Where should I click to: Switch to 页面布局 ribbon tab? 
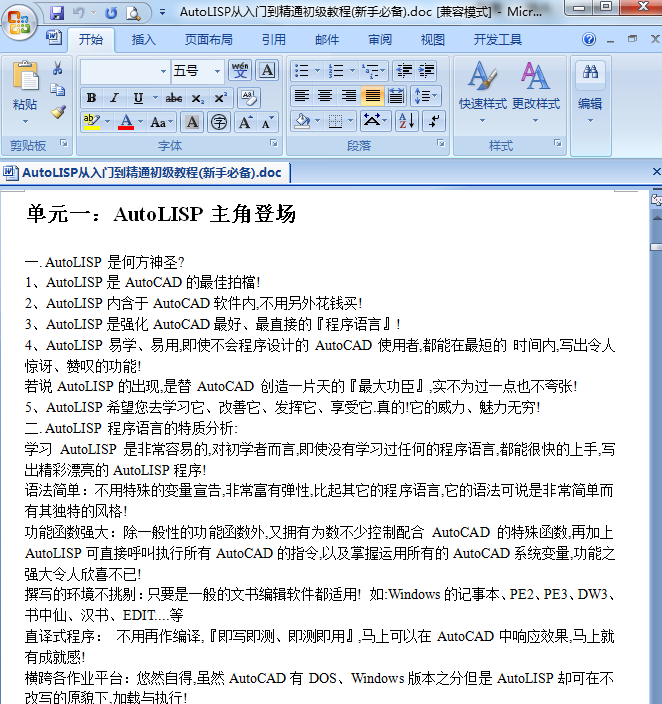(x=209, y=40)
